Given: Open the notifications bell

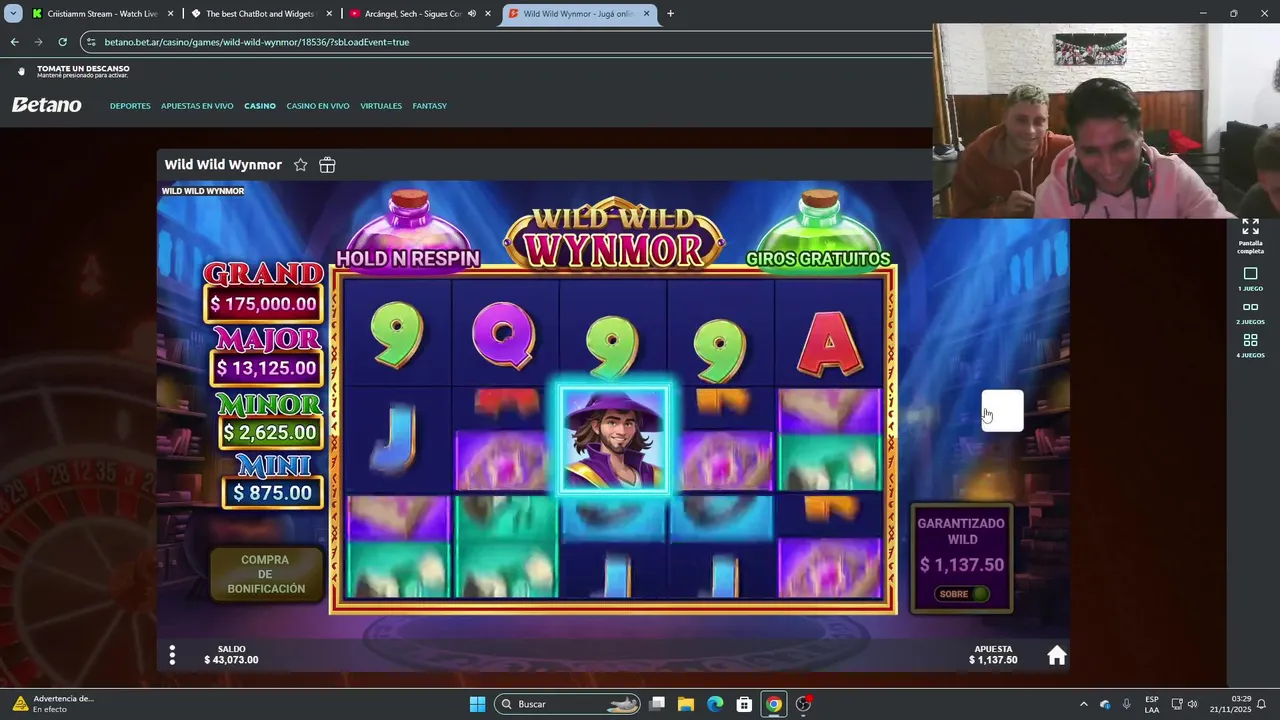Looking at the screenshot, I should tap(1262, 704).
